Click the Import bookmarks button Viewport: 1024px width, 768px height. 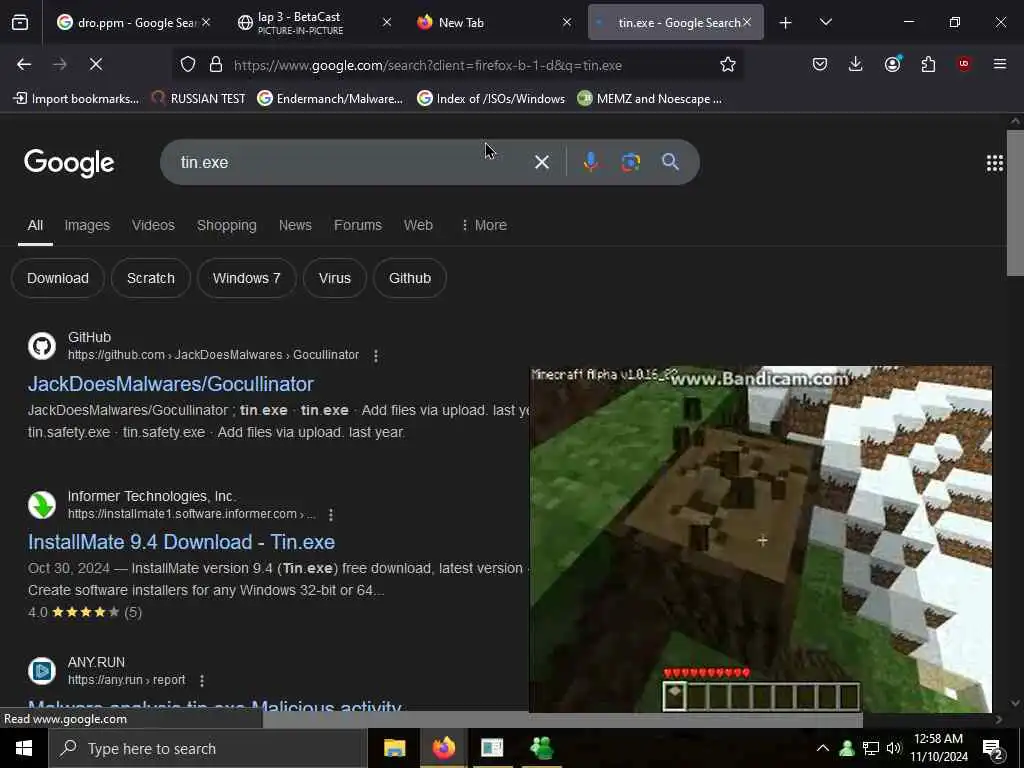tap(76, 99)
